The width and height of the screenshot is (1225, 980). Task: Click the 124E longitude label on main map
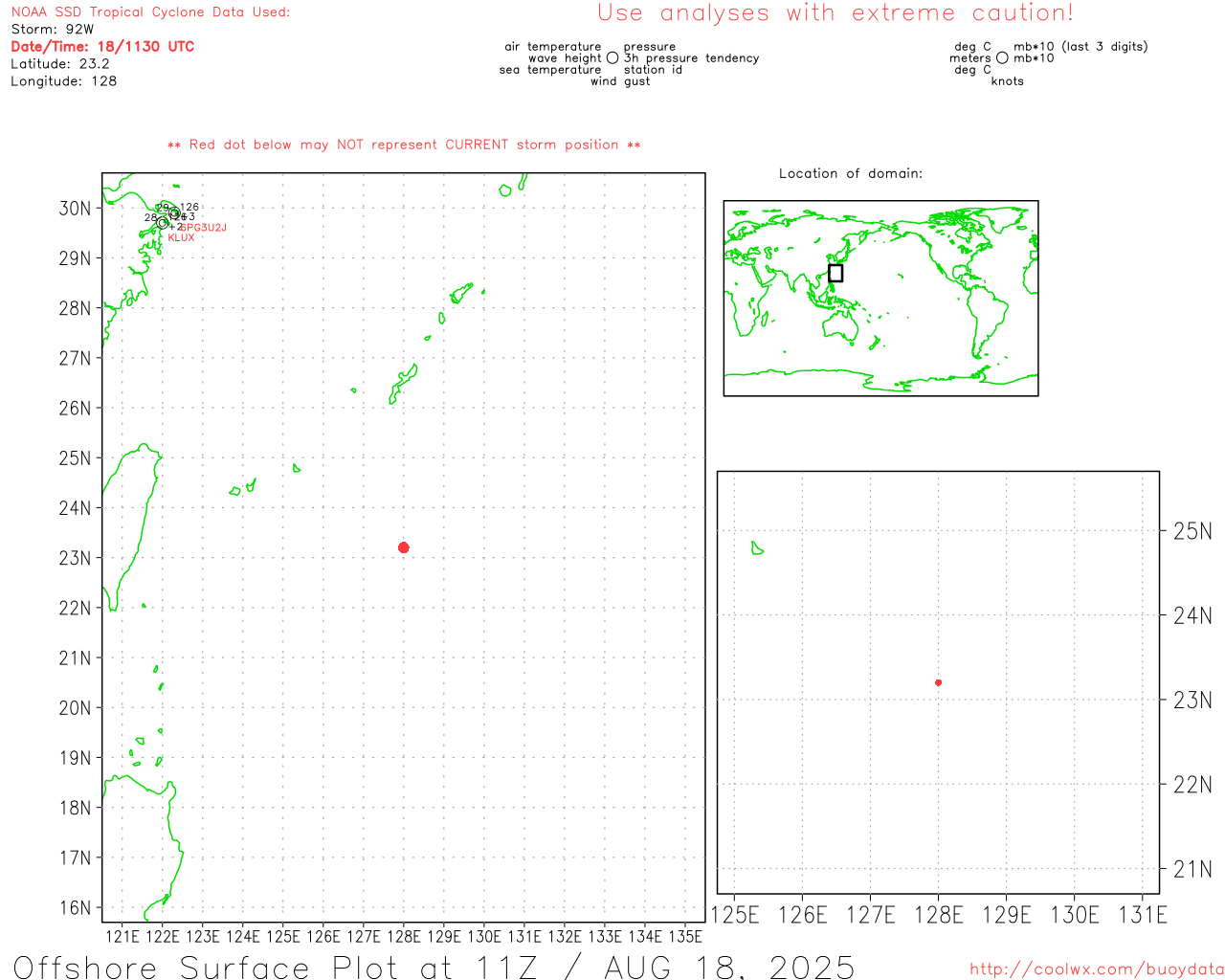point(243,936)
